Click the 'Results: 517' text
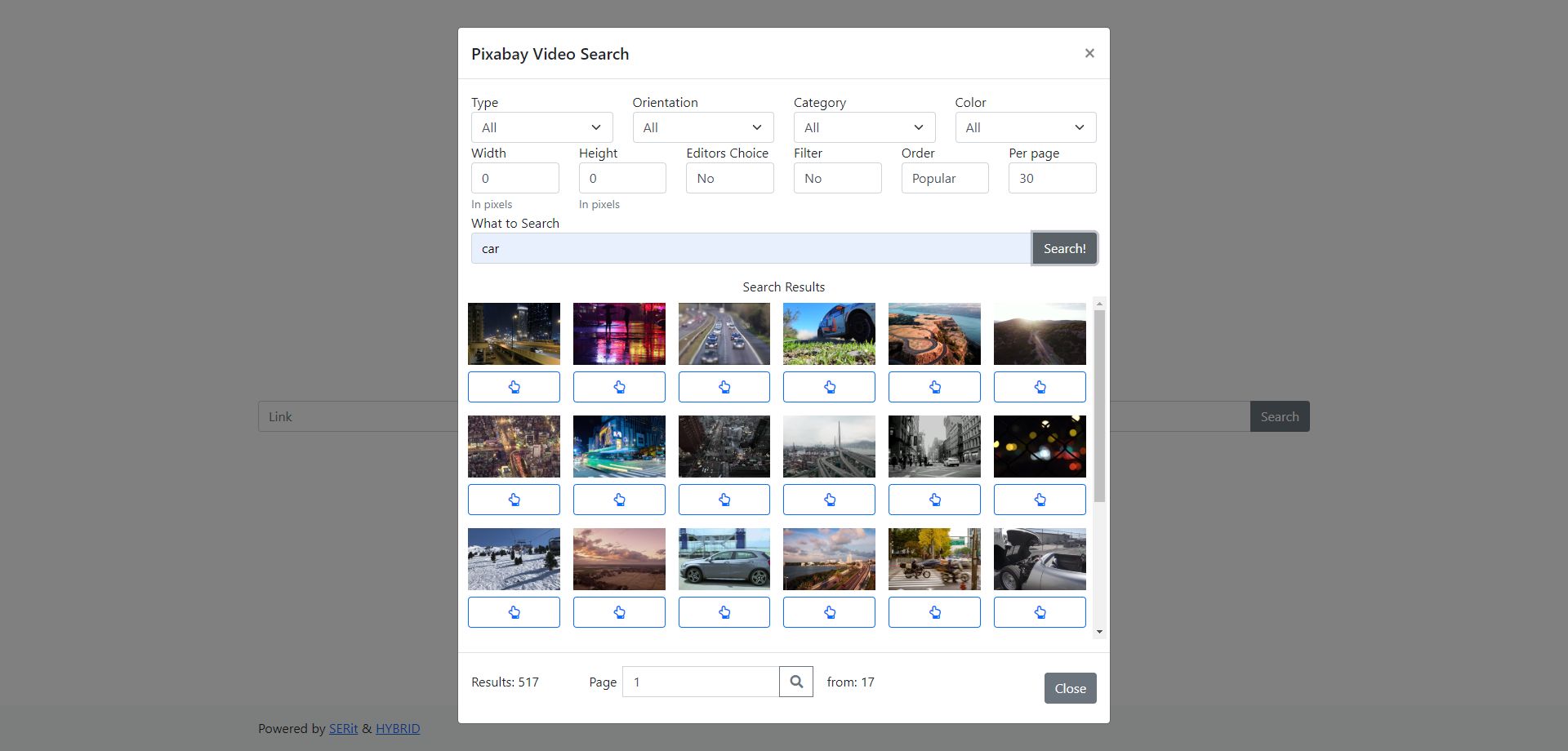Viewport: 1568px width, 751px height. pos(505,682)
